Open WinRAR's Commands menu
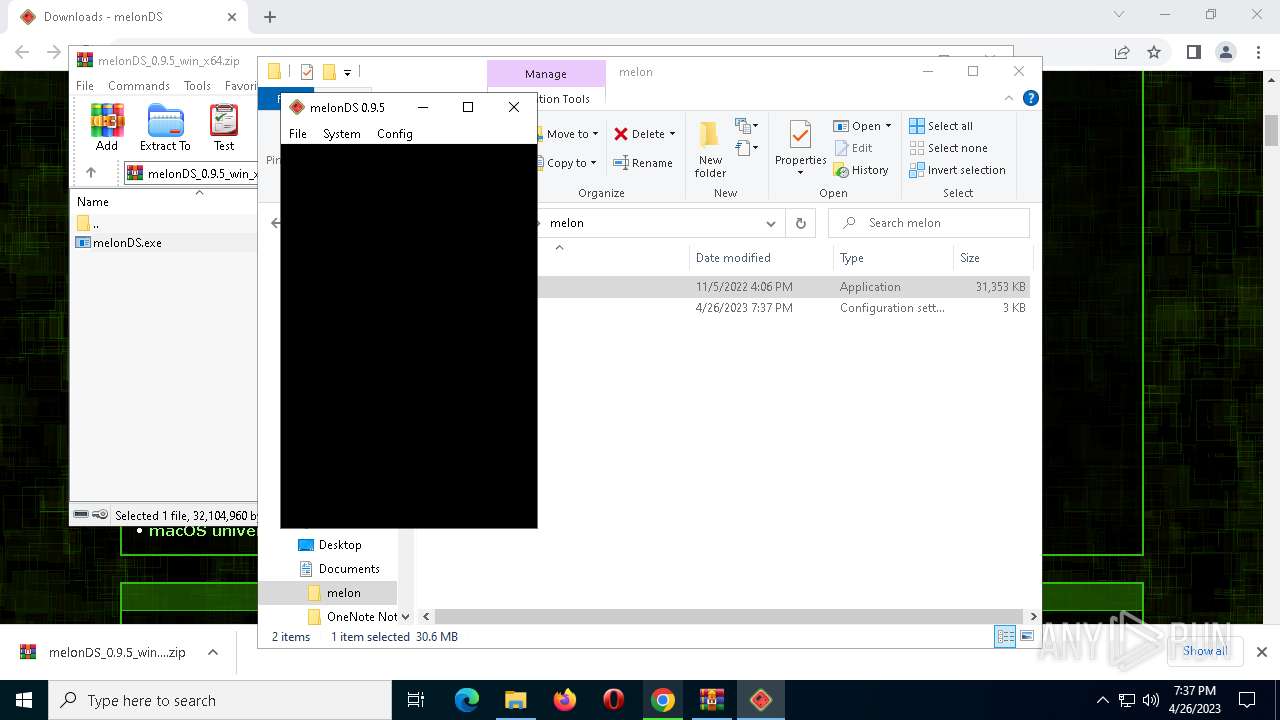This screenshot has height=720, width=1280. point(139,86)
